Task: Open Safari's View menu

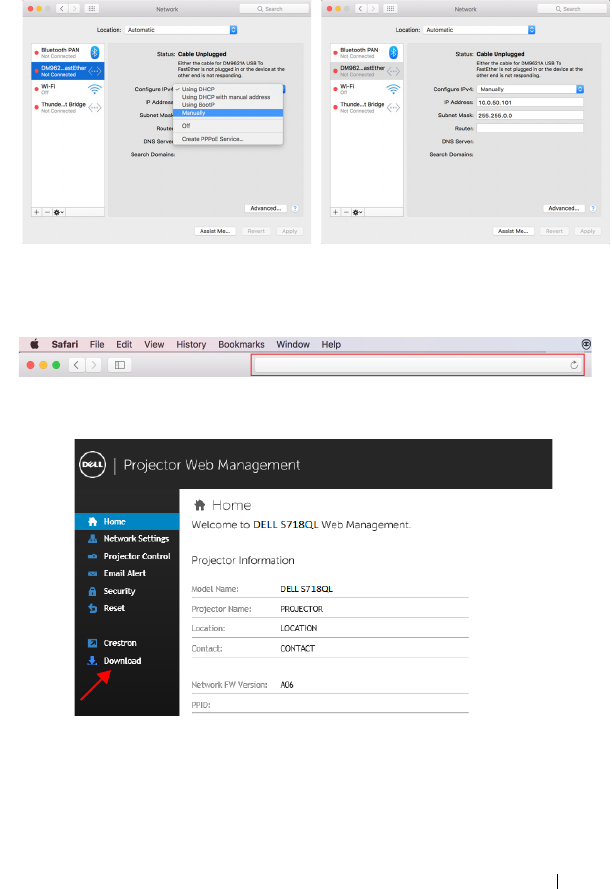Action: (154, 344)
